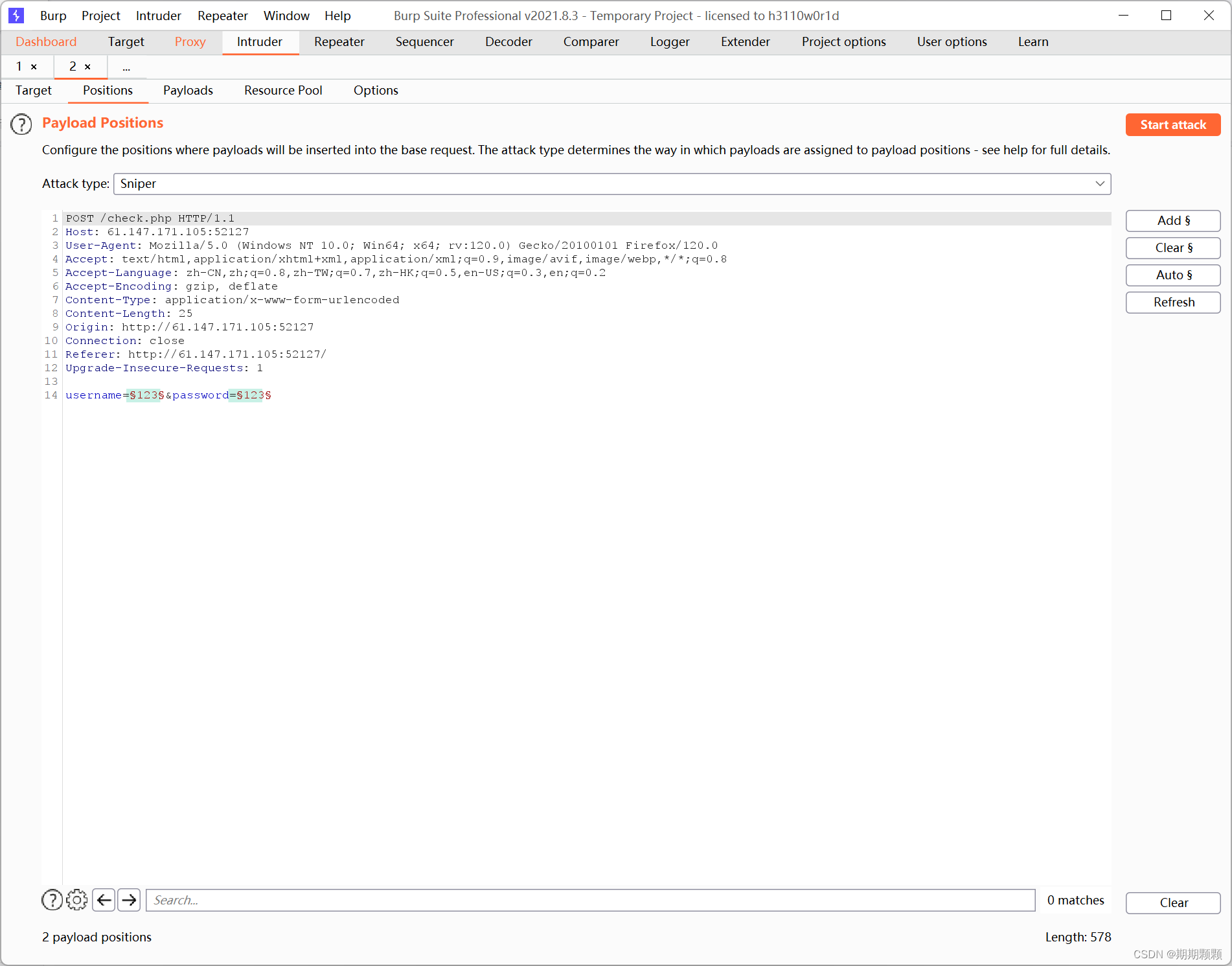The image size is (1232, 966).
Task: Click the Start attack button
Action: click(1172, 124)
